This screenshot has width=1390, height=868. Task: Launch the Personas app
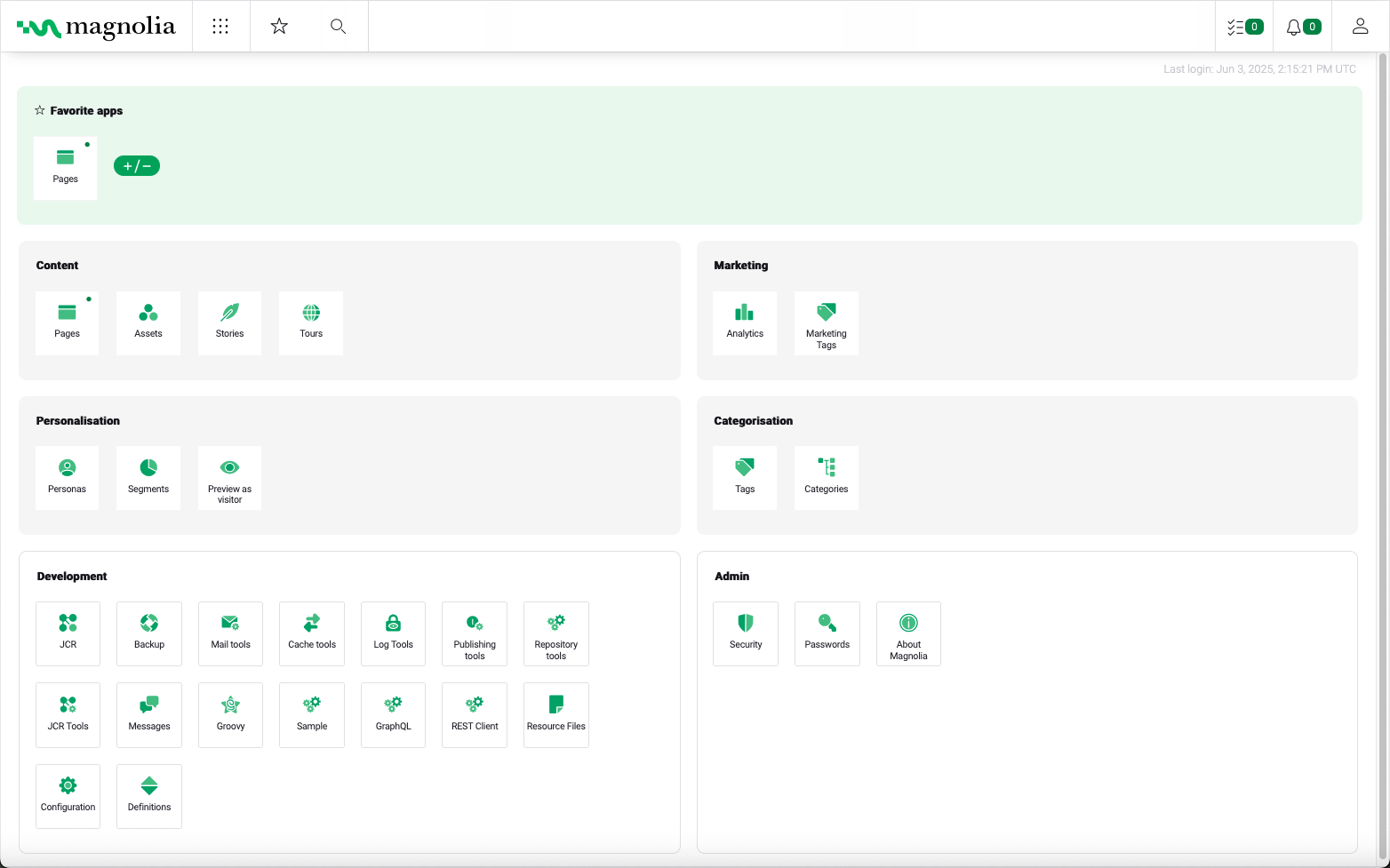pyautogui.click(x=67, y=477)
